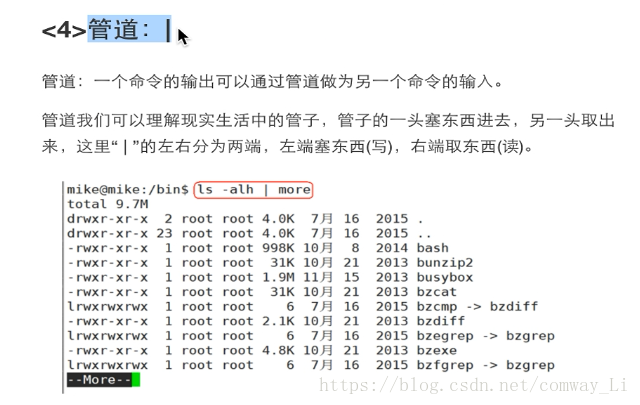Click the paragraph line starting '管道我们可以理解现实生活中的管子'
Screen dimensions: 640x405
click(328, 120)
